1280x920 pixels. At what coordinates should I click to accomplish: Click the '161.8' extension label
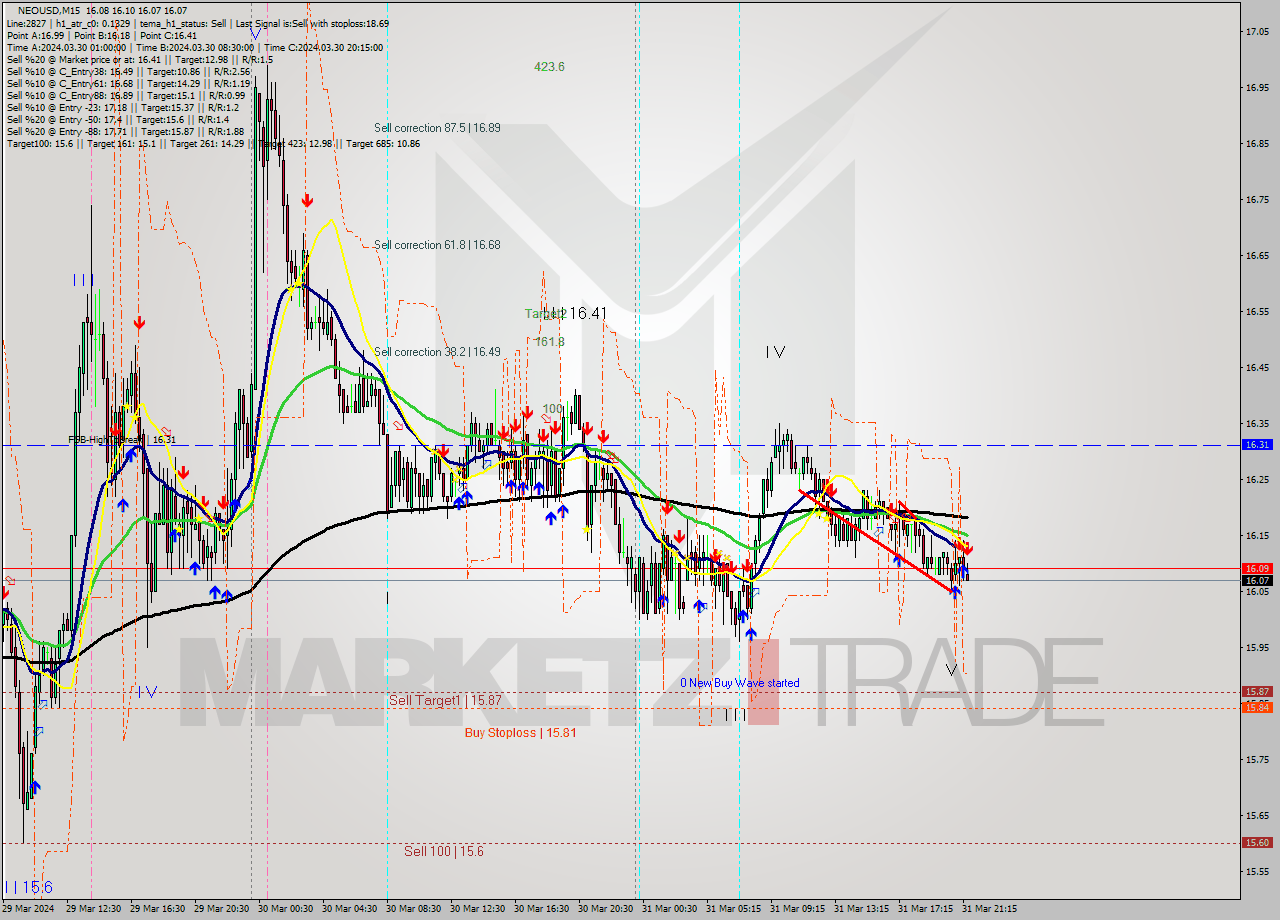(550, 342)
